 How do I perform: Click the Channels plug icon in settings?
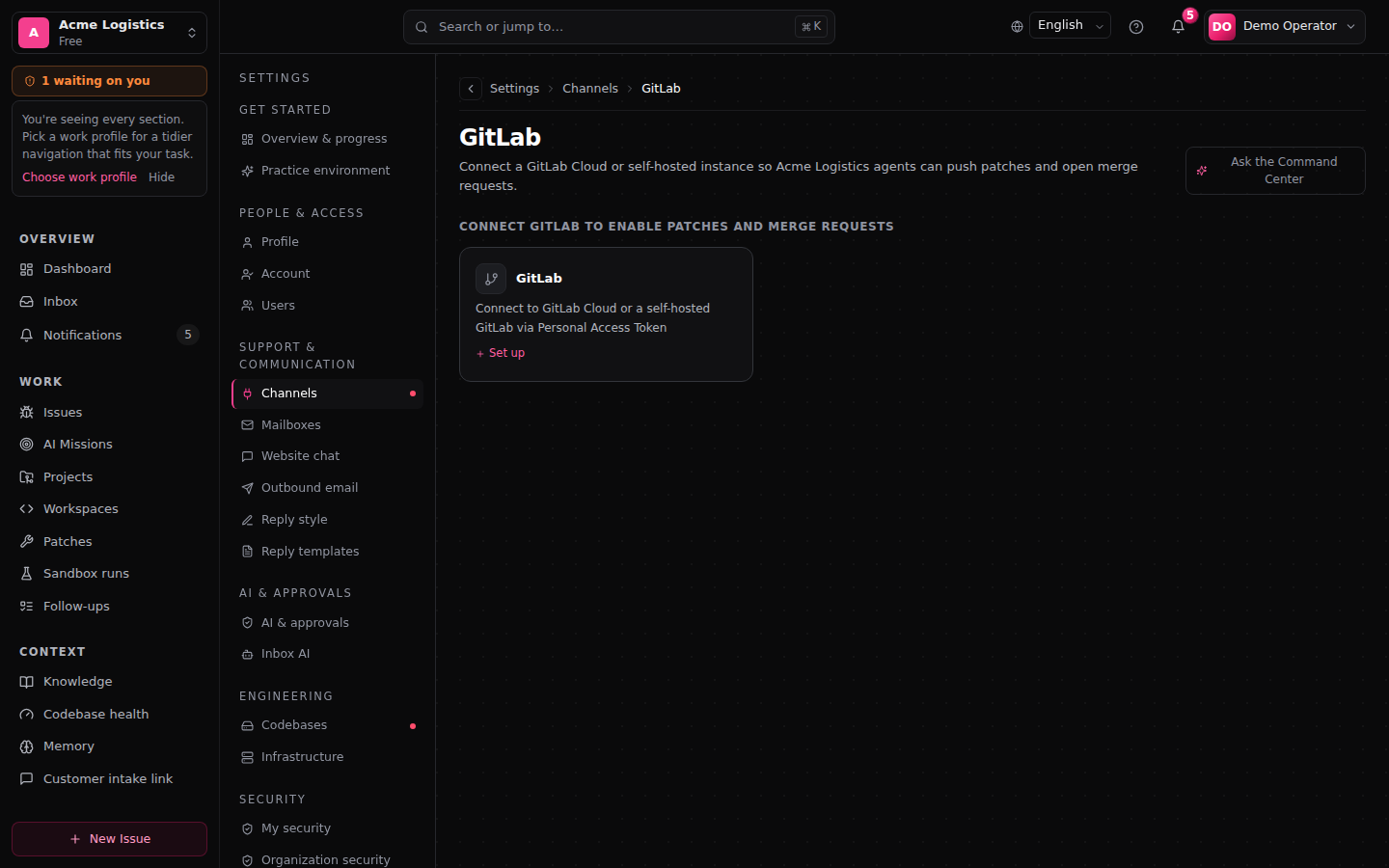pos(248,393)
